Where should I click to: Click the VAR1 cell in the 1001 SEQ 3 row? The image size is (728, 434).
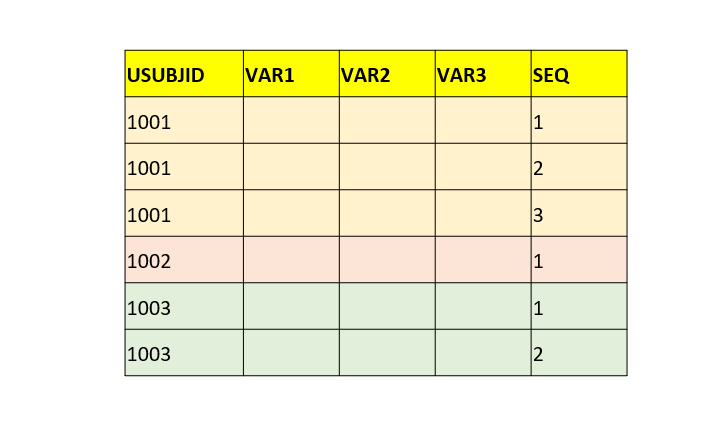[291, 214]
